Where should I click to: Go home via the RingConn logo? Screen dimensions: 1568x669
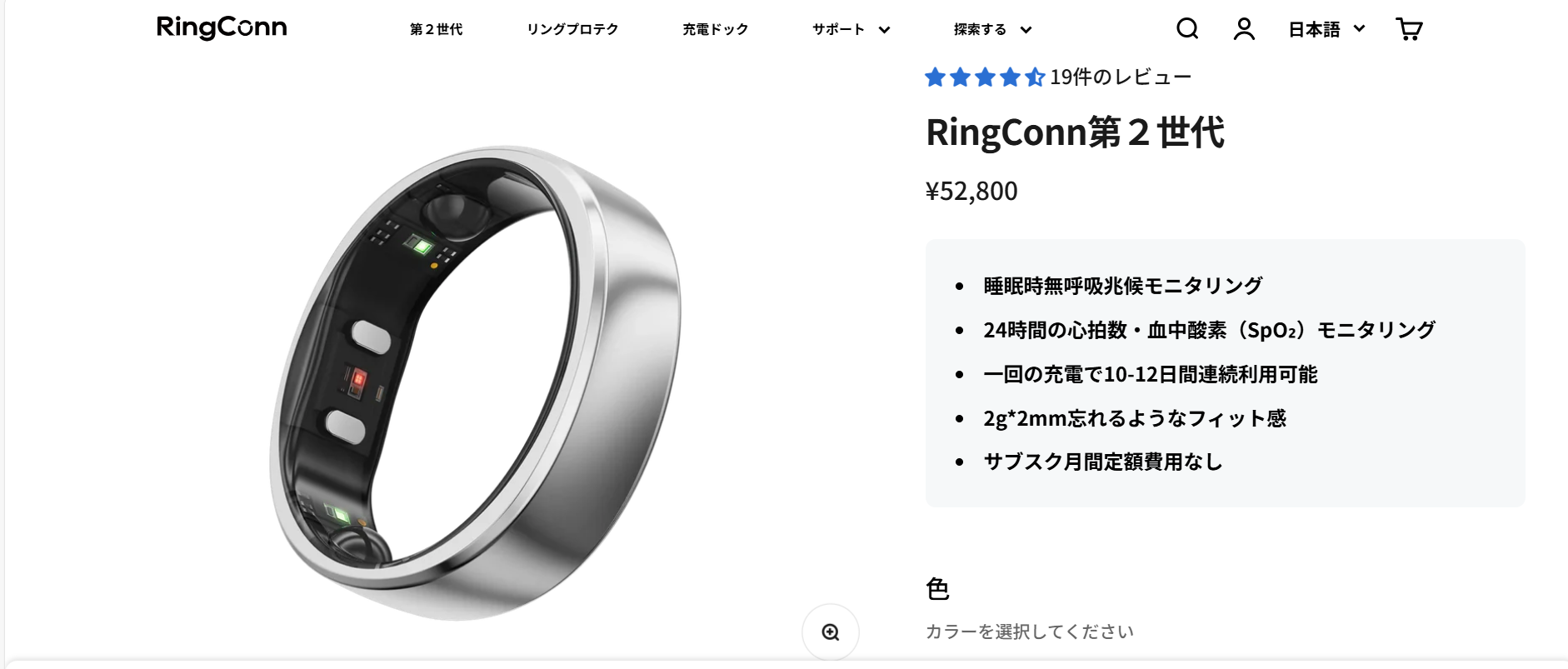(x=222, y=27)
